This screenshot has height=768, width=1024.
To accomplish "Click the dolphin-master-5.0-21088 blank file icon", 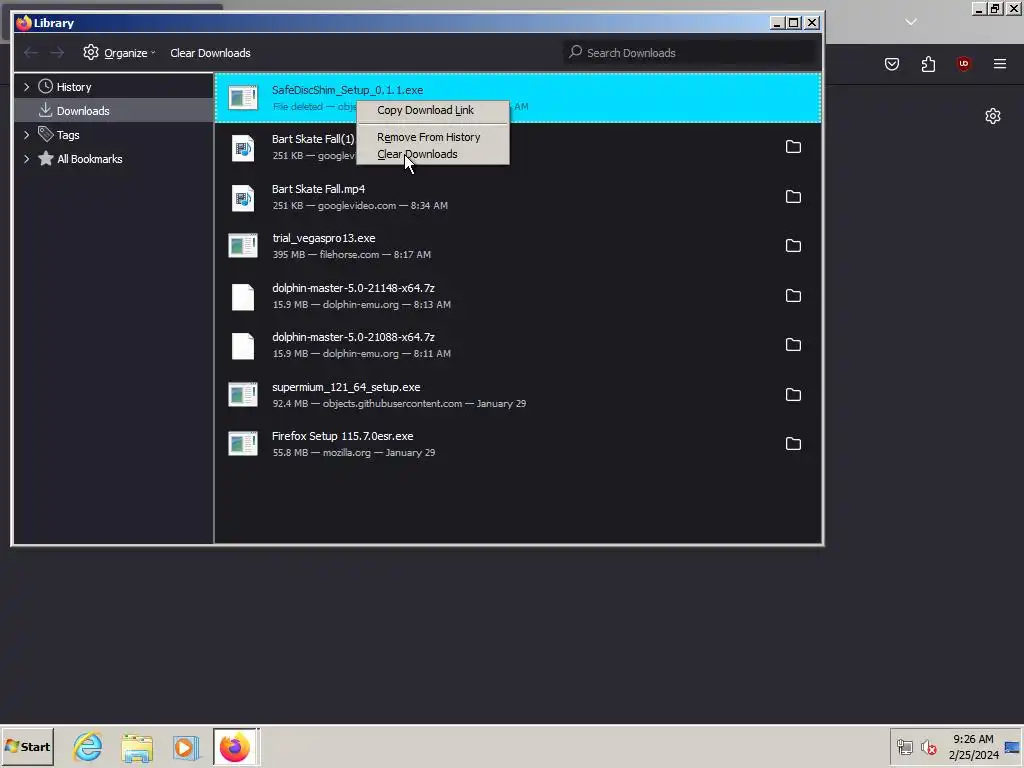I will [x=243, y=345].
